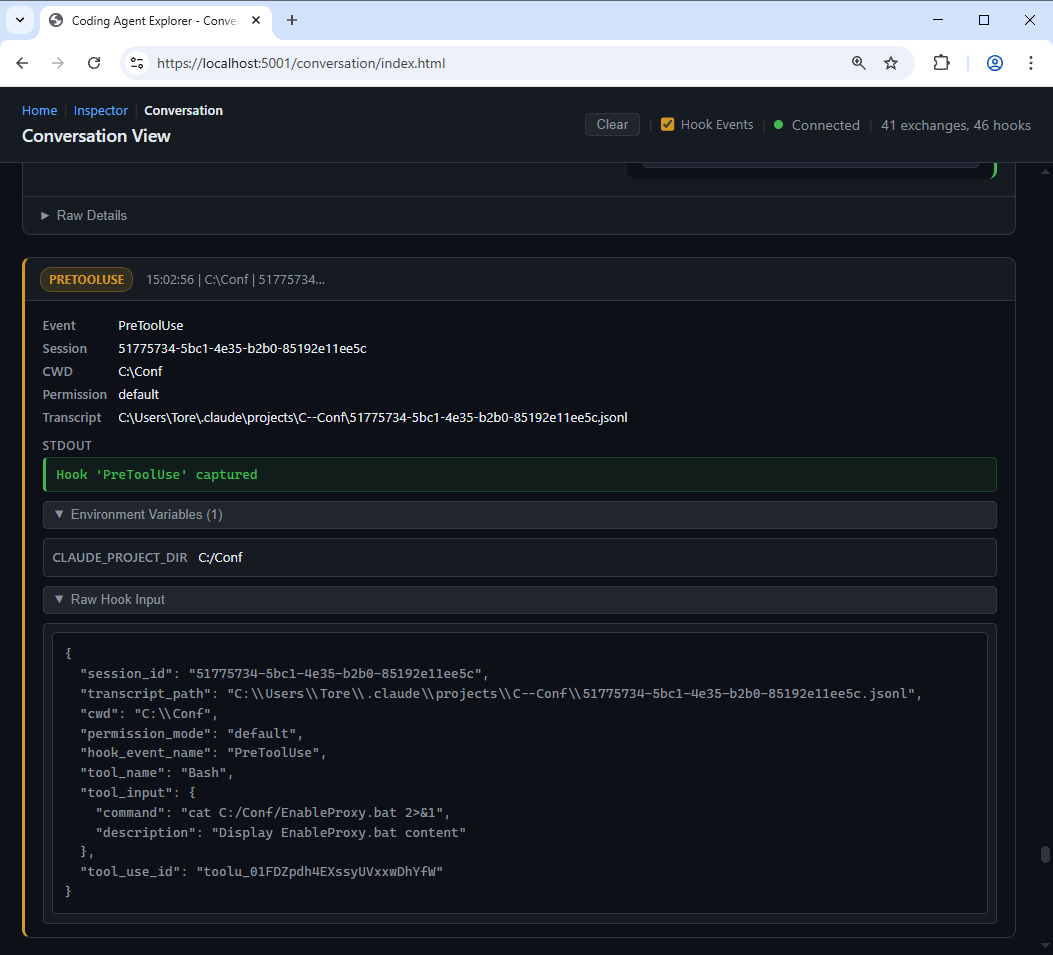
Task: Click the green Connected status dot
Action: (x=778, y=125)
